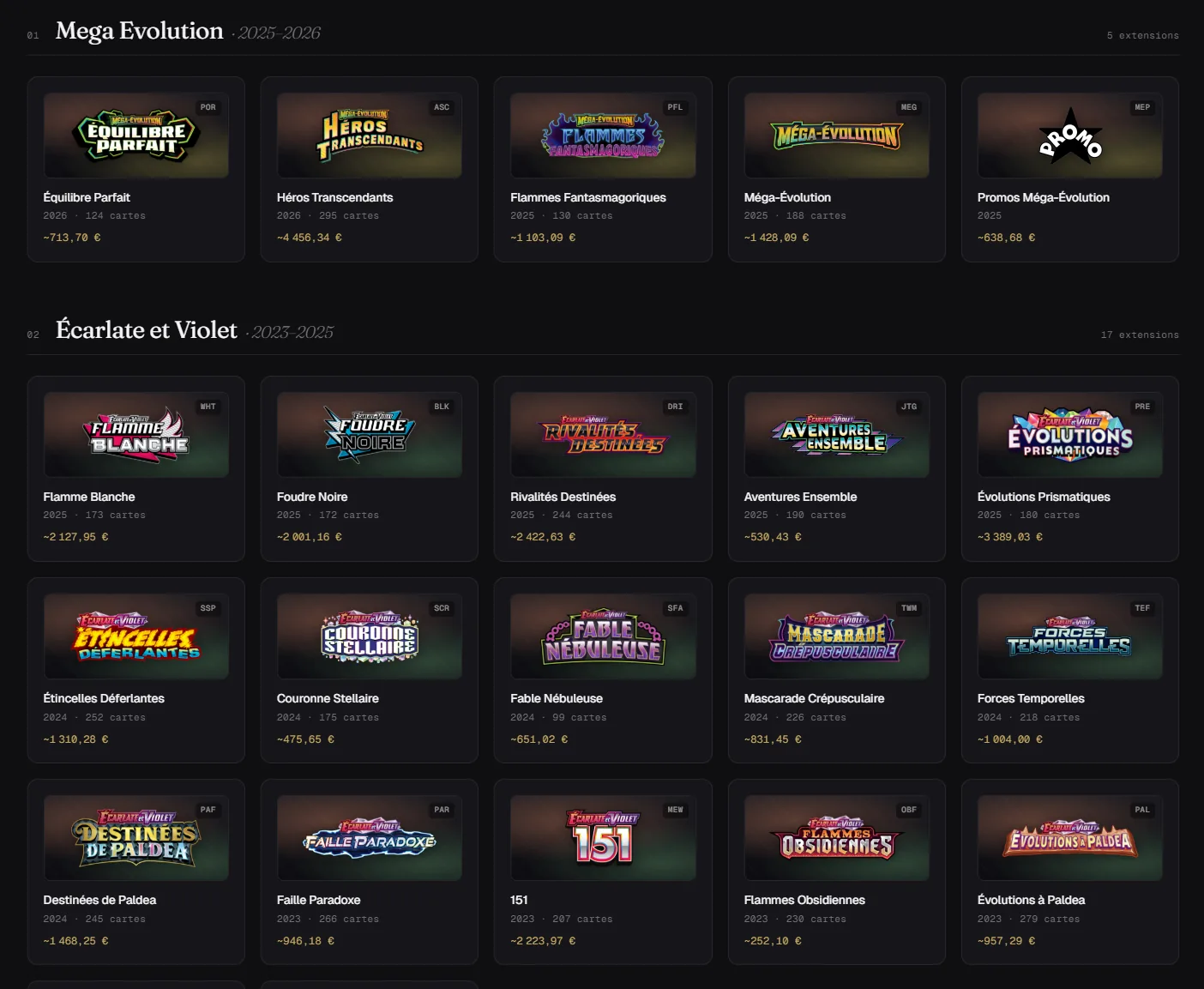Select the ~831,45 € price
This screenshot has width=1204, height=989.
(773, 739)
